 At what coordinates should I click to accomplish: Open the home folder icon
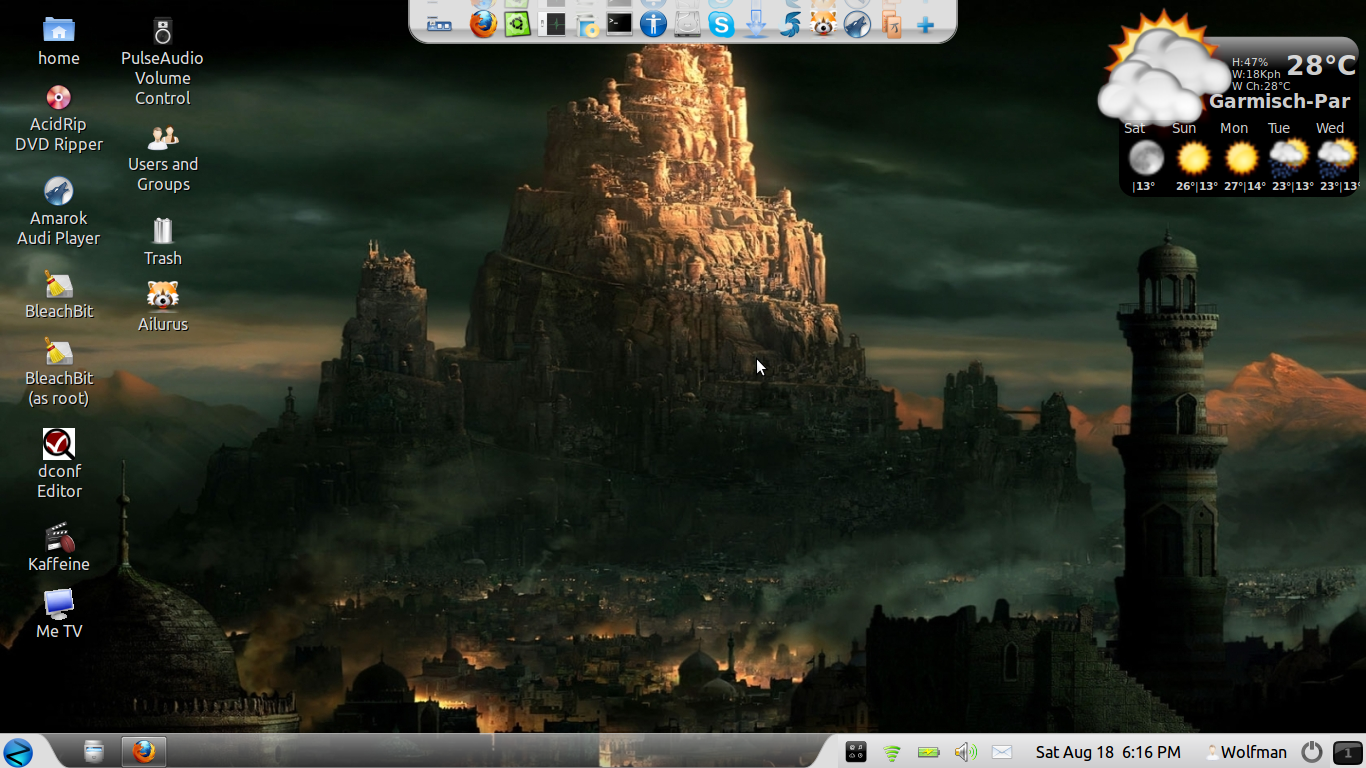tap(59, 31)
